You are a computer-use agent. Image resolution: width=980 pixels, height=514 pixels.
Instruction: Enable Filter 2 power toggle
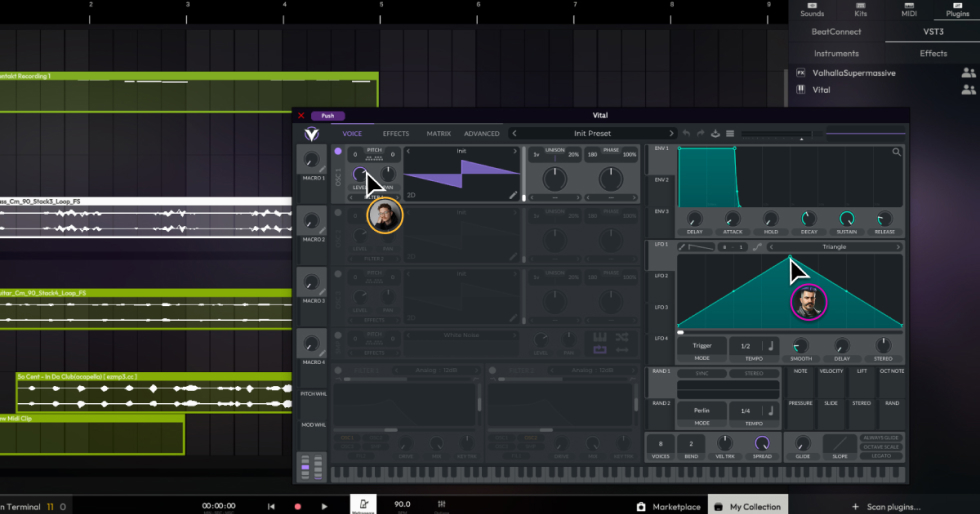click(492, 370)
